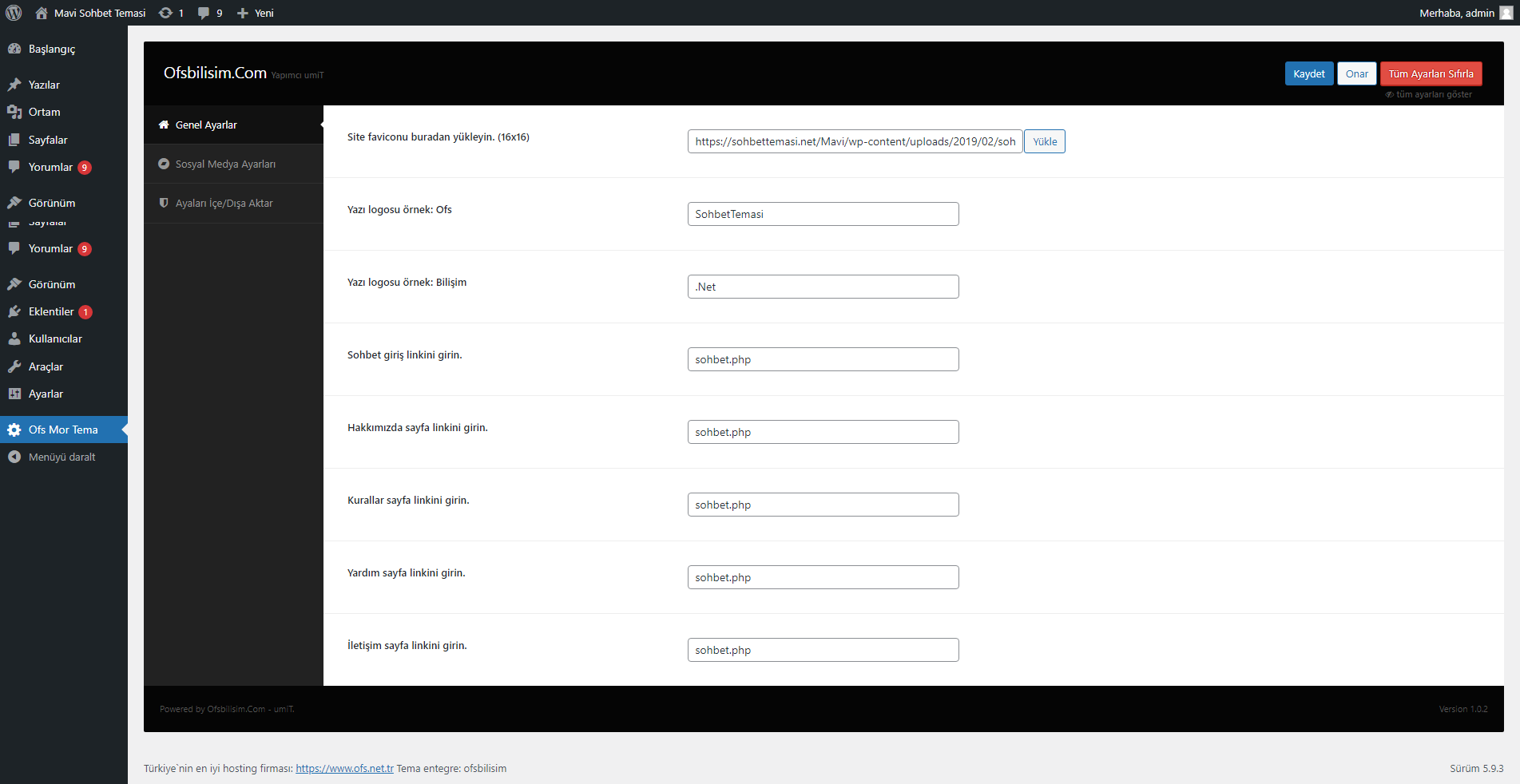Click the Menüyü daralt label
Viewport: 1520px width, 784px height.
[x=62, y=457]
